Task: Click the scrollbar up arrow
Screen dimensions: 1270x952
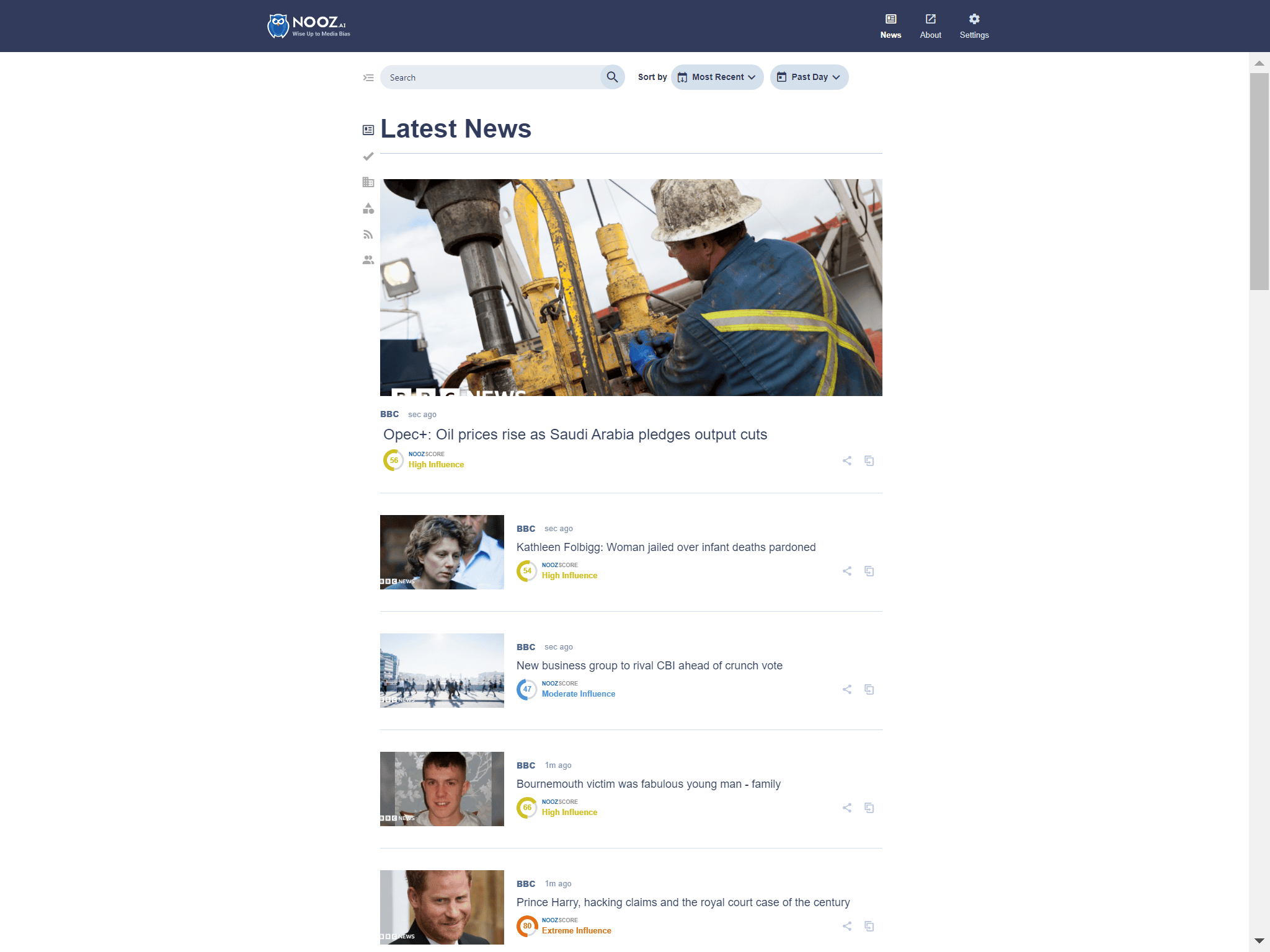Action: [1259, 63]
